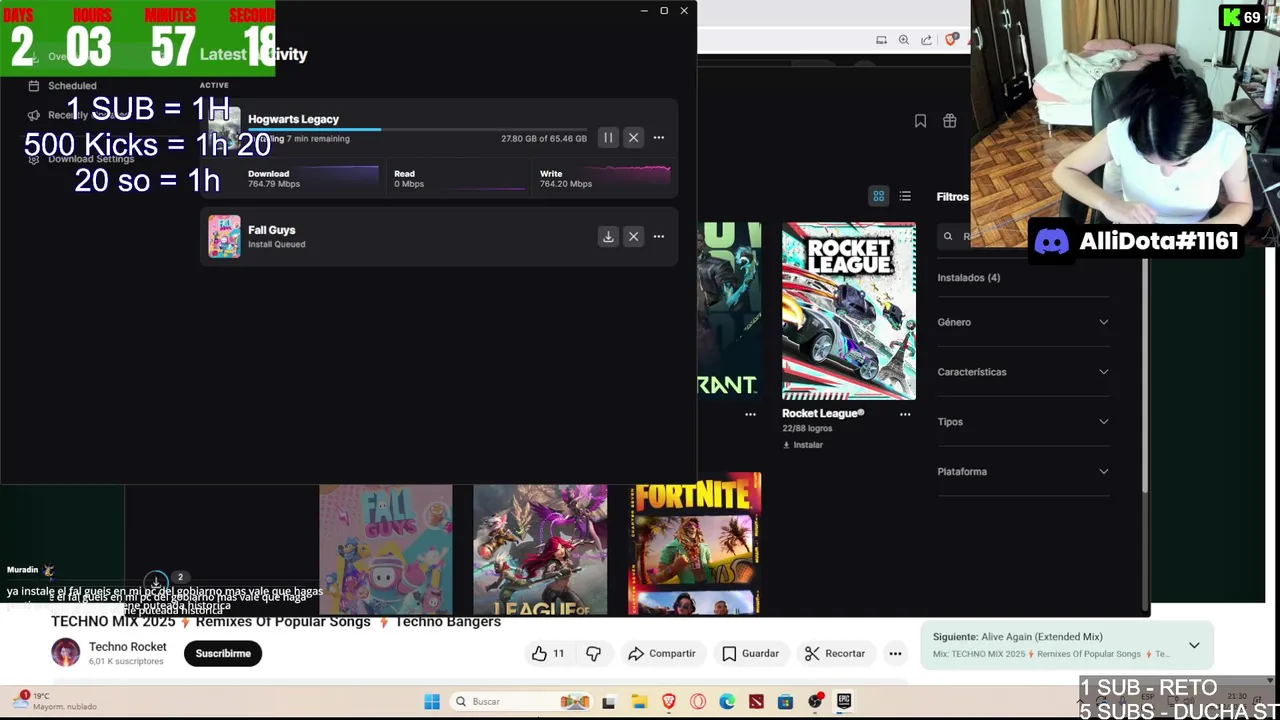
Task: Click Guardar to save the video
Action: pos(750,654)
